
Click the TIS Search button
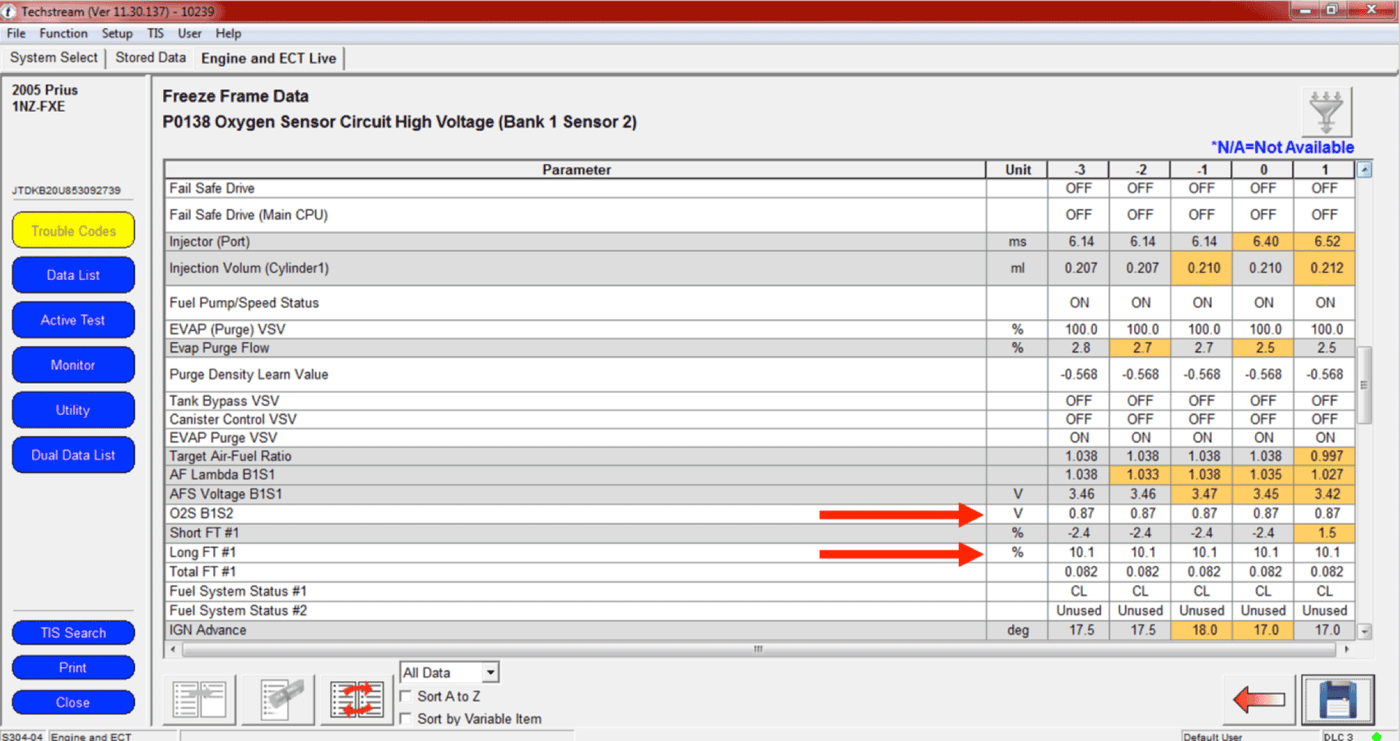point(73,633)
